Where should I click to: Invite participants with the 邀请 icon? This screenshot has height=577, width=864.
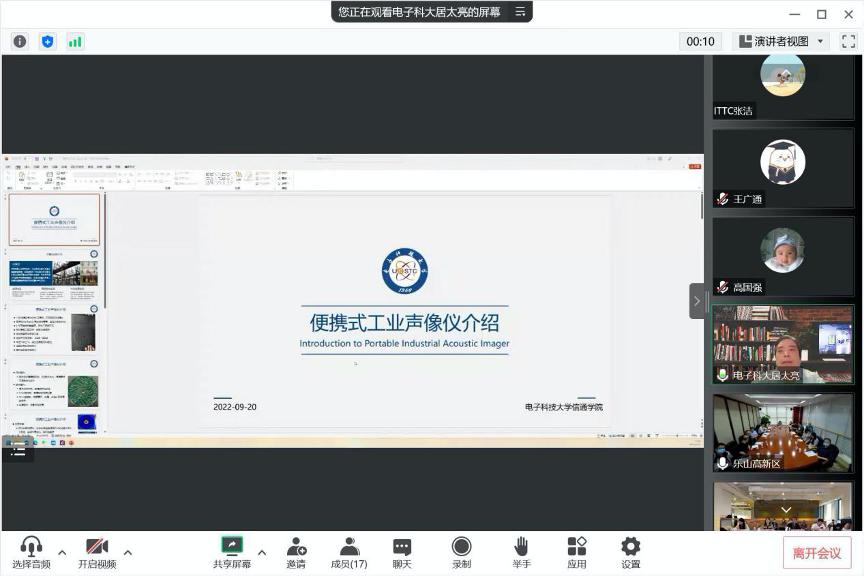click(x=295, y=549)
